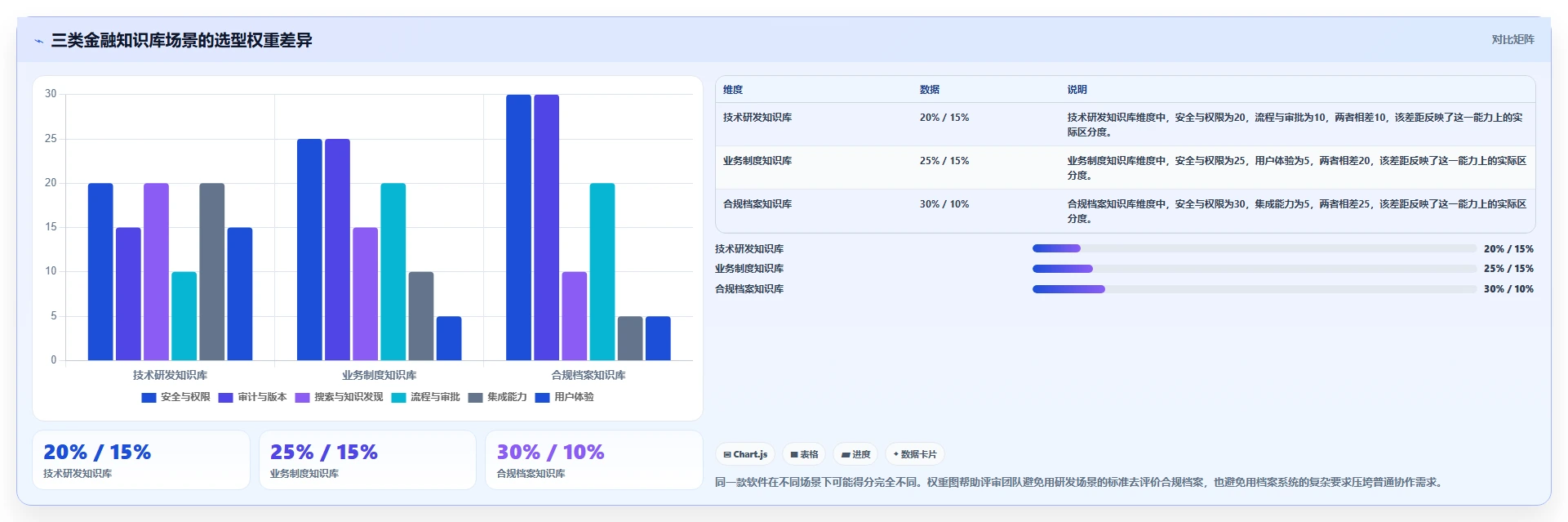Select the 数据卡片 chip
Screen dimensions: 1568x522
point(915,454)
